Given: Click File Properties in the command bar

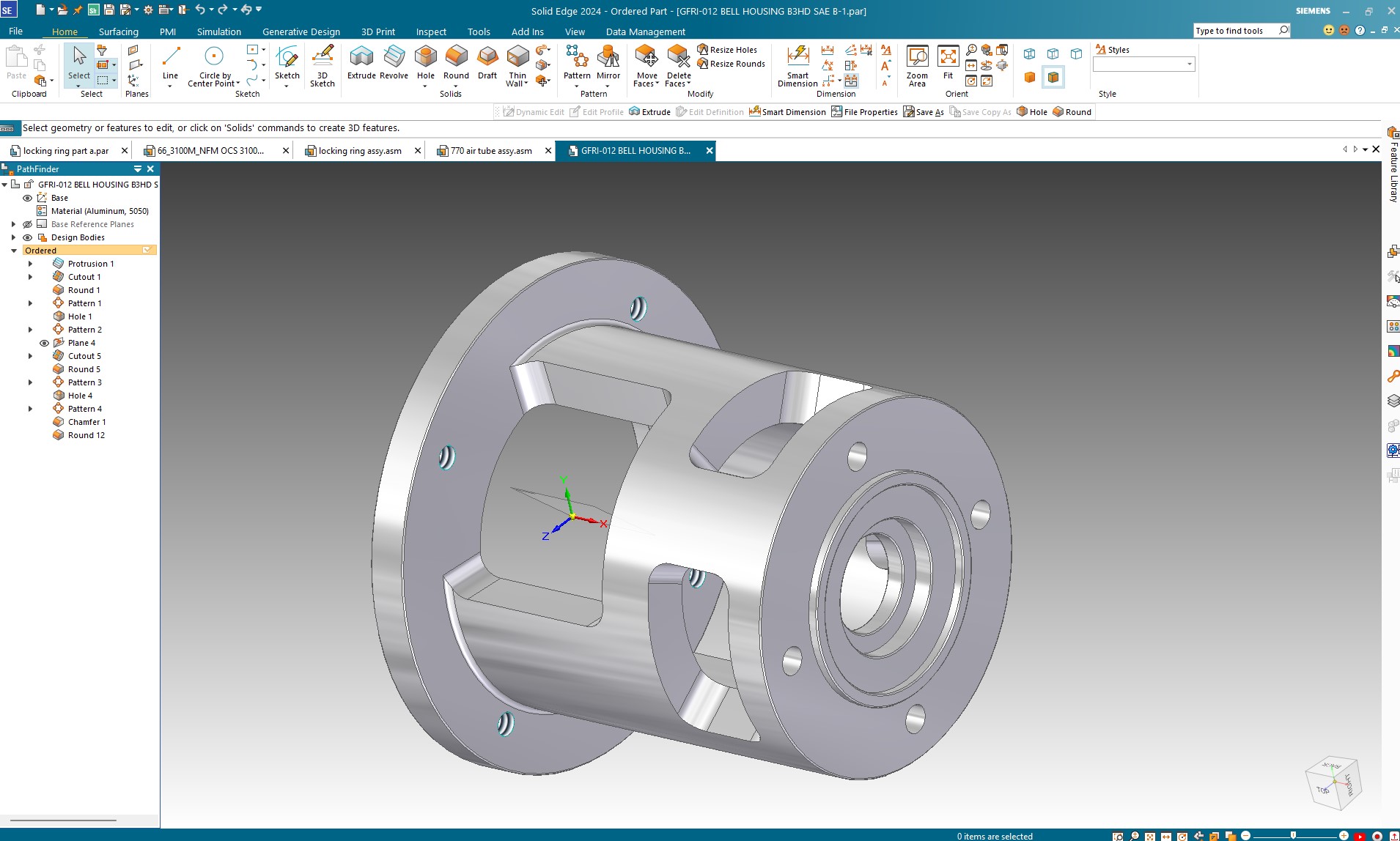Looking at the screenshot, I should tap(864, 112).
